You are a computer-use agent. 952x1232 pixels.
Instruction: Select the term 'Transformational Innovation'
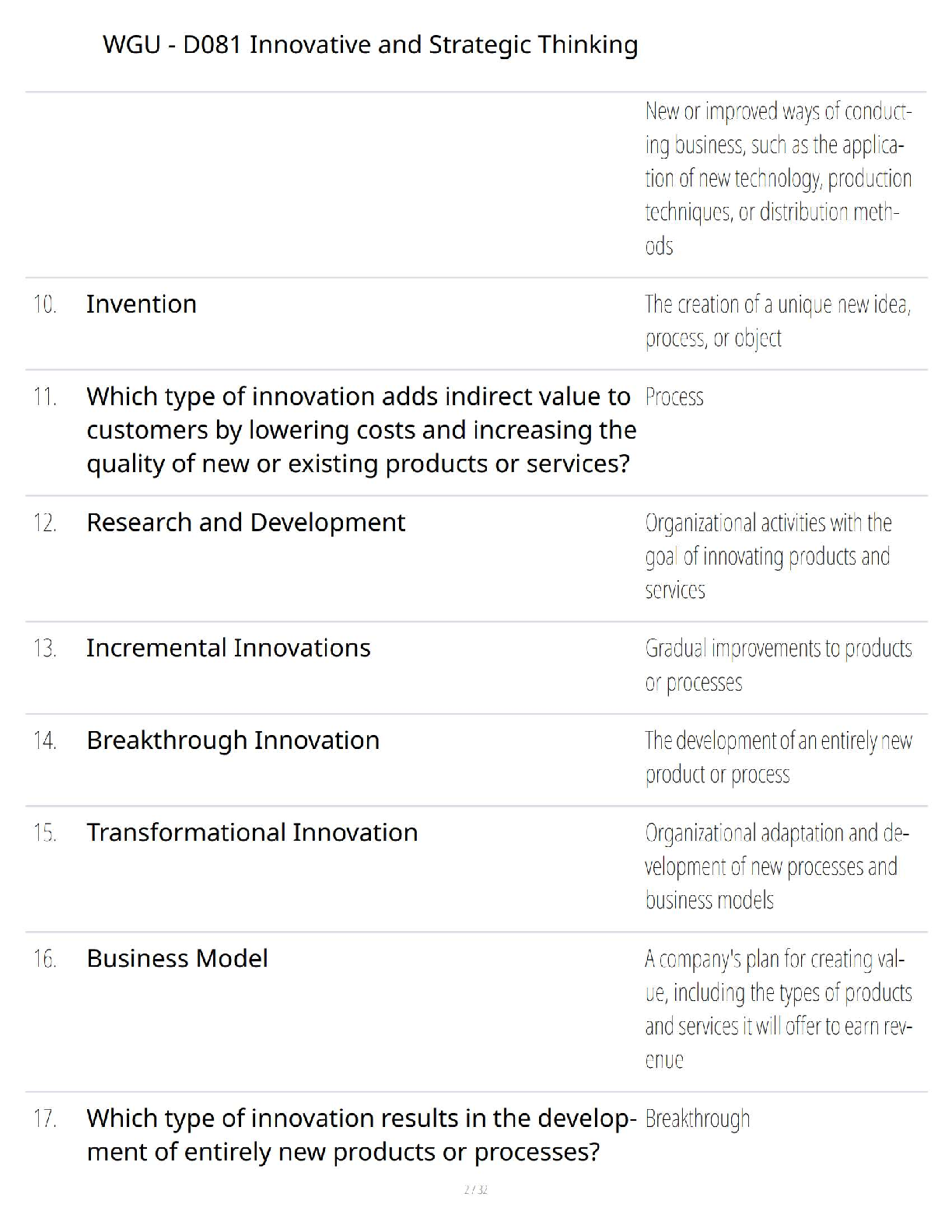click(252, 833)
